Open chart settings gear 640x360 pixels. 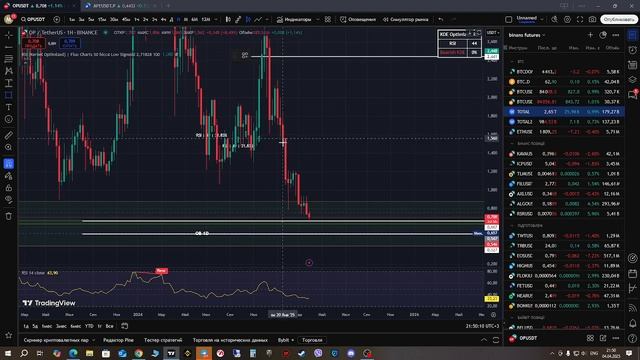pyautogui.click(x=567, y=19)
